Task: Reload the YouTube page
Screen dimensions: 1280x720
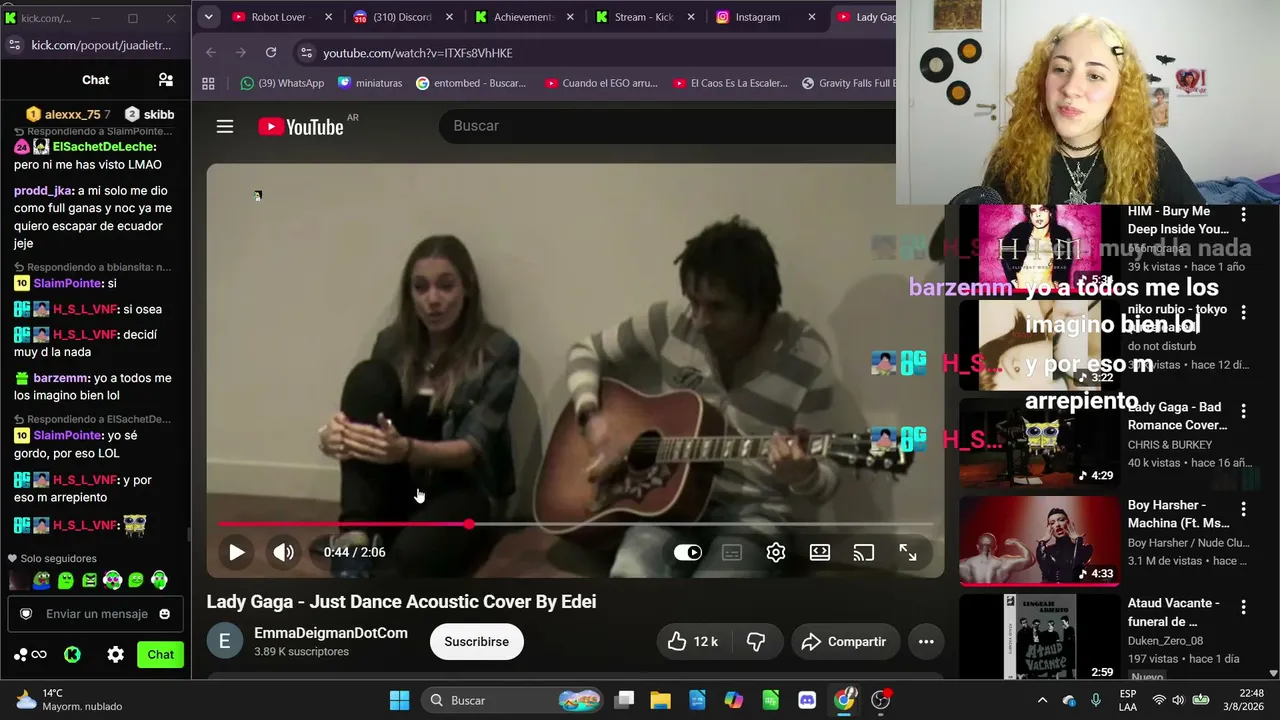Action: 271,52
